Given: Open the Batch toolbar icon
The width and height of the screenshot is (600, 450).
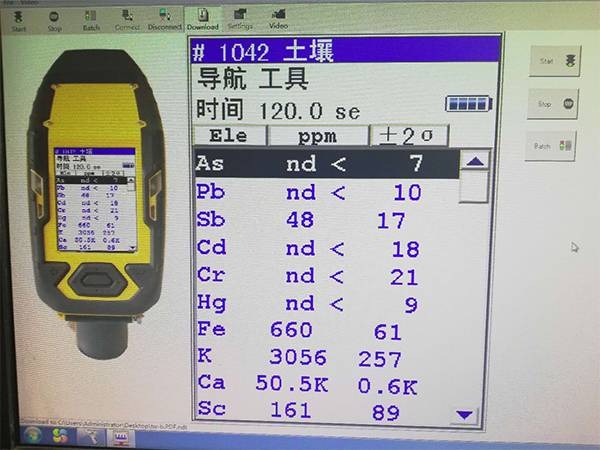Looking at the screenshot, I should [91, 20].
